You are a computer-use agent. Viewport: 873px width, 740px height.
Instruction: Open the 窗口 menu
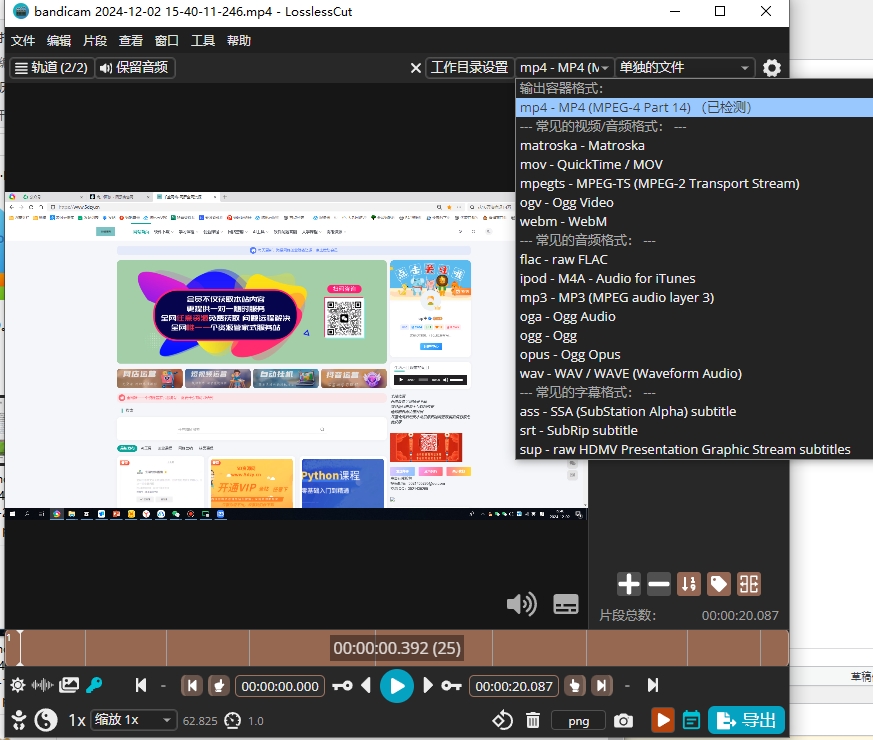pyautogui.click(x=166, y=41)
